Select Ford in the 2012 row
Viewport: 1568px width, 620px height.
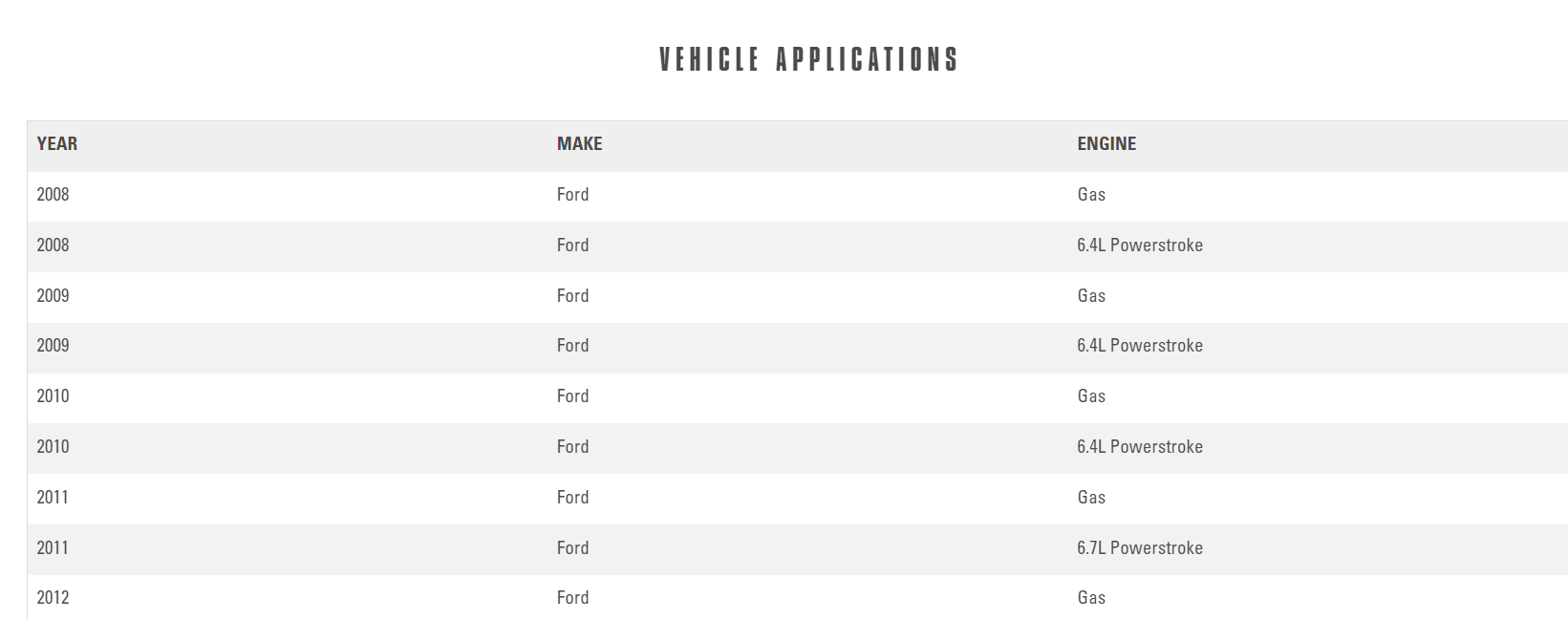coord(572,598)
